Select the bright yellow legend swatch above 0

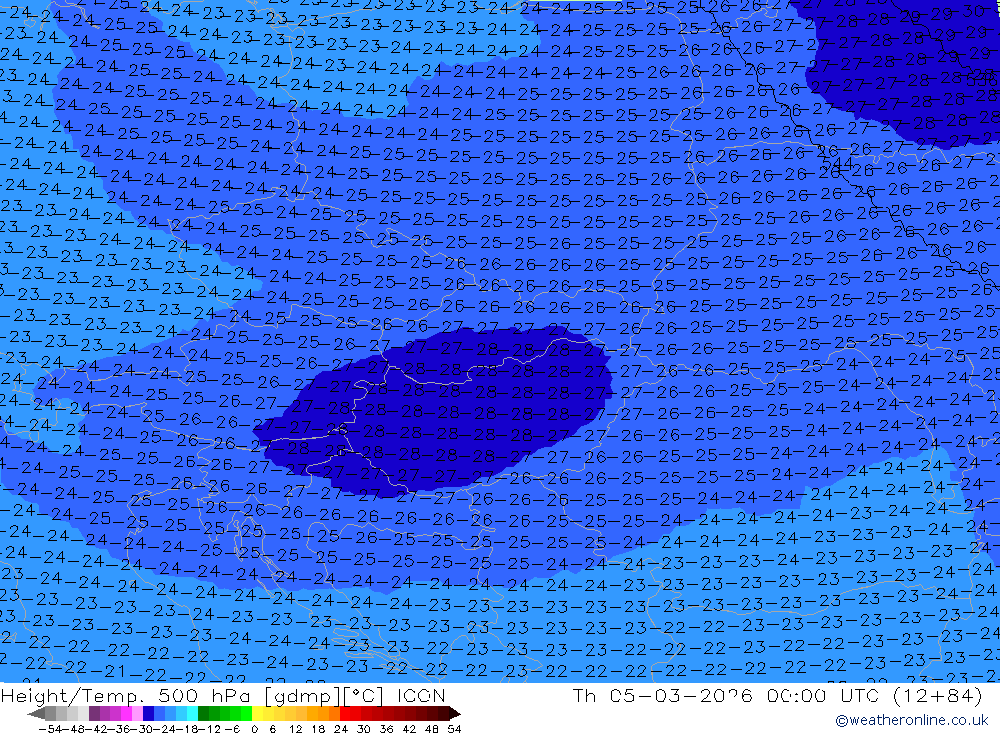[x=258, y=713]
